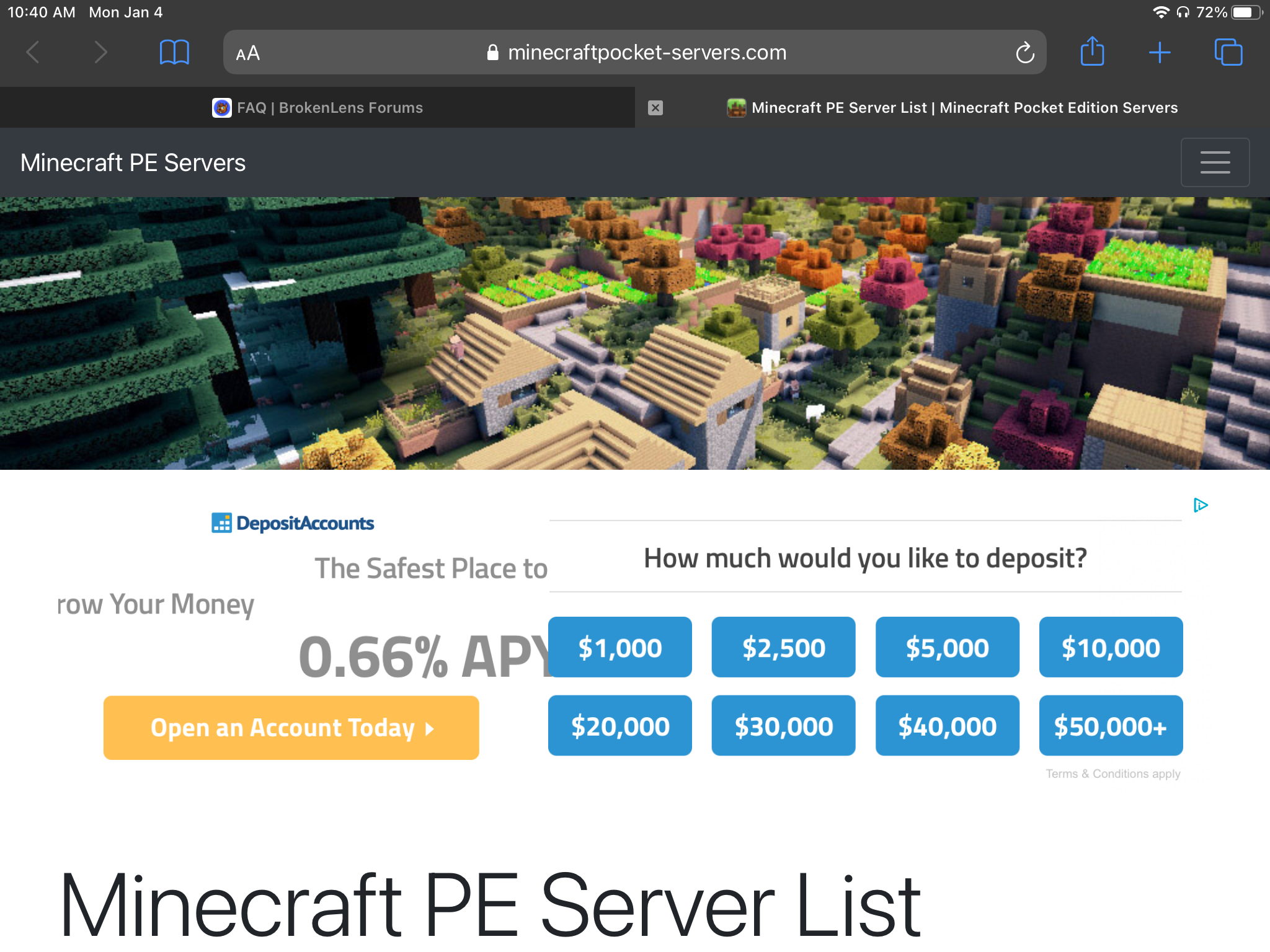Switch to FAQ | BrokenLens Forums tab

317,108
